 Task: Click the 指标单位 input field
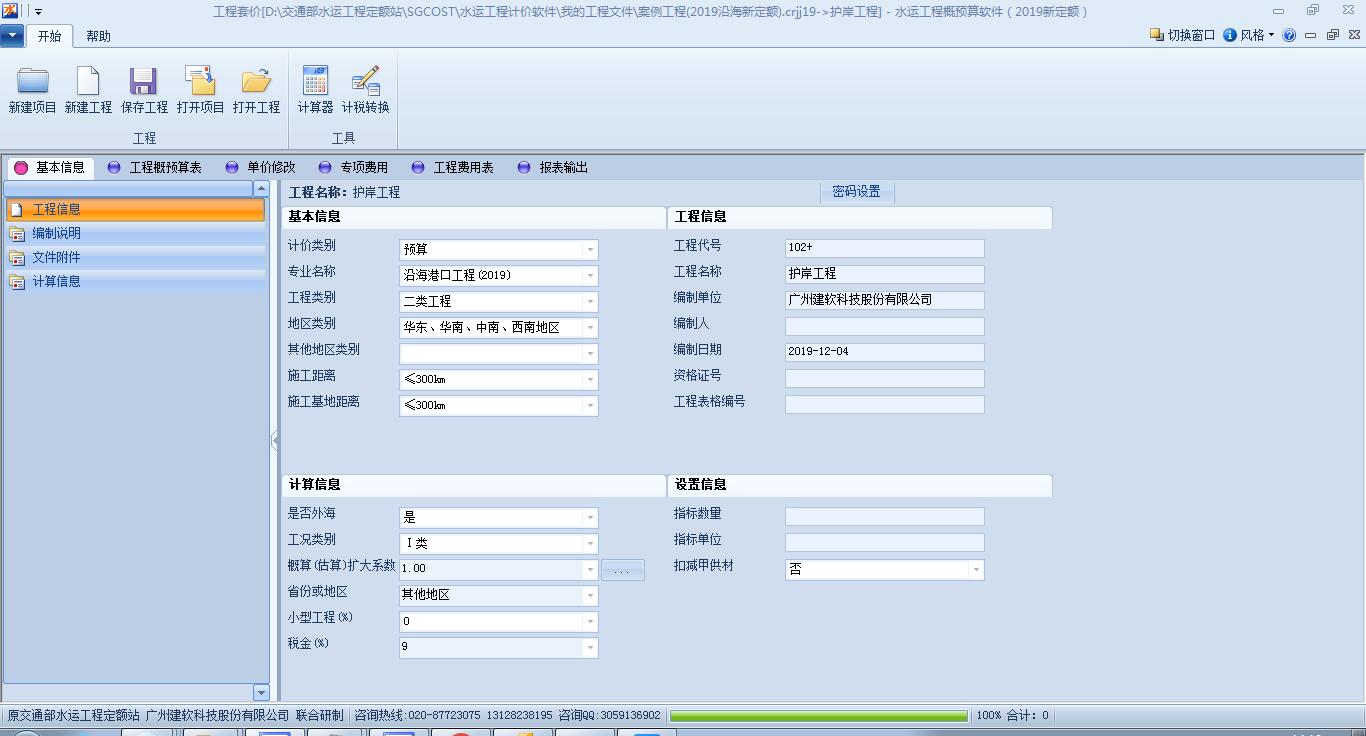pos(885,542)
